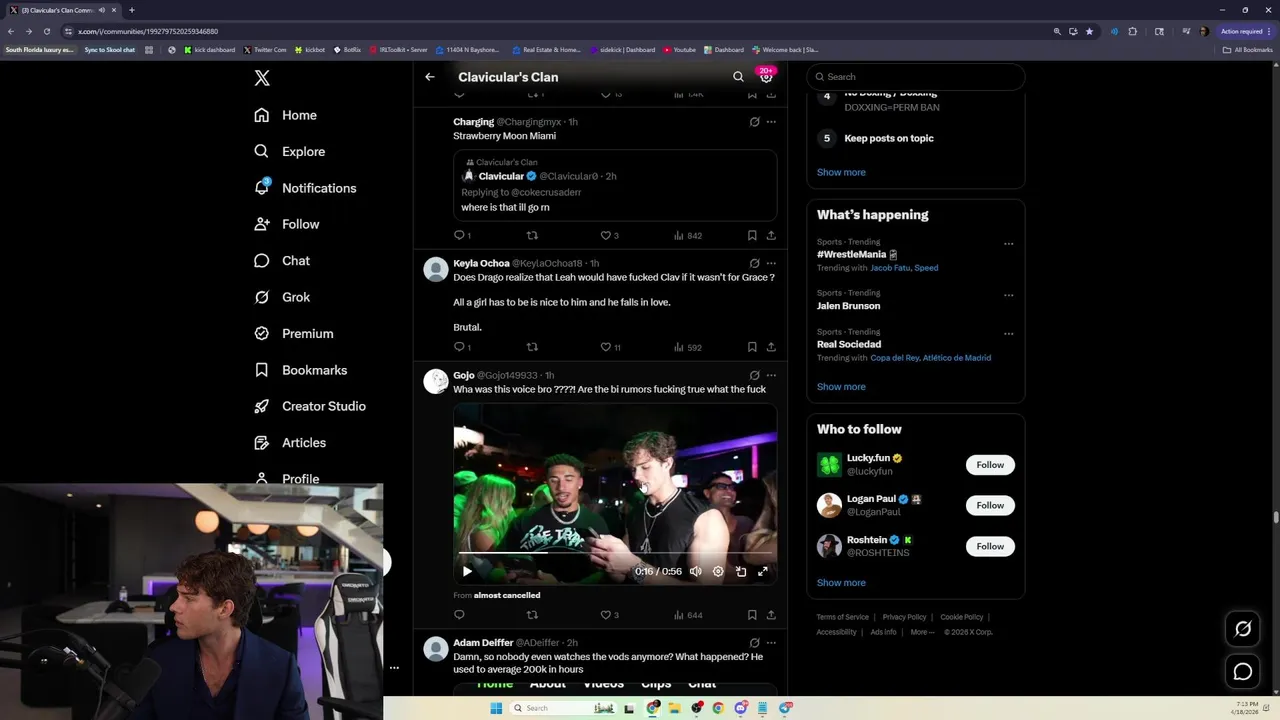Follow Logan Paul
This screenshot has width=1280, height=720.
[990, 505]
